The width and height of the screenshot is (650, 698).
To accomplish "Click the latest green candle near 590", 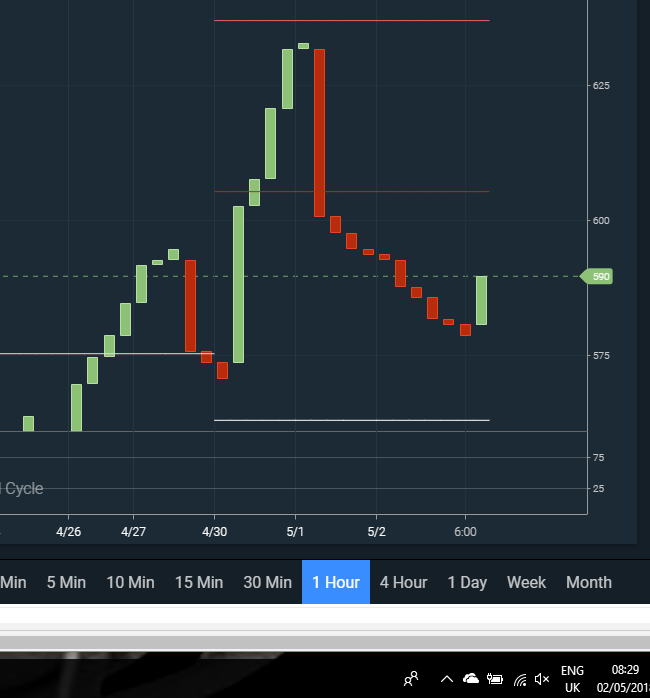I will [x=482, y=300].
